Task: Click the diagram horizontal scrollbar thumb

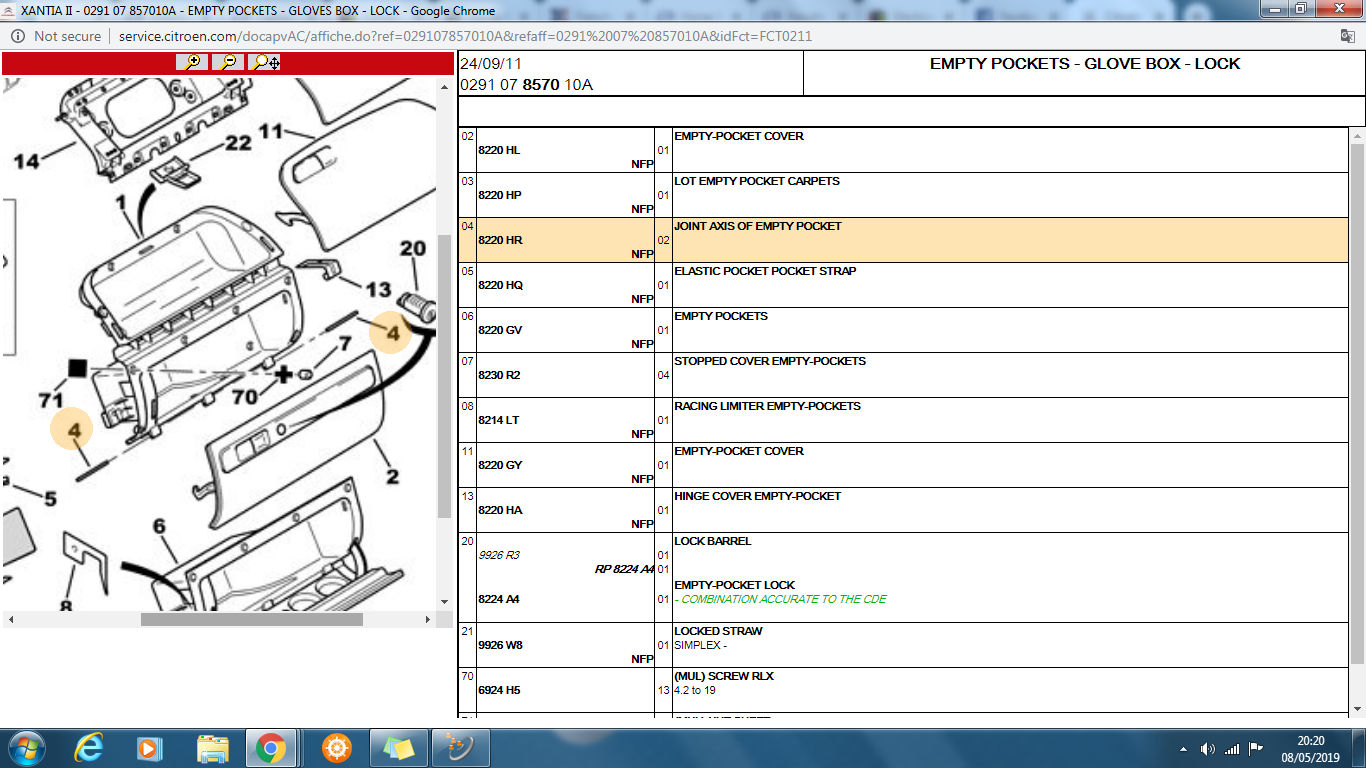Action: 252,620
